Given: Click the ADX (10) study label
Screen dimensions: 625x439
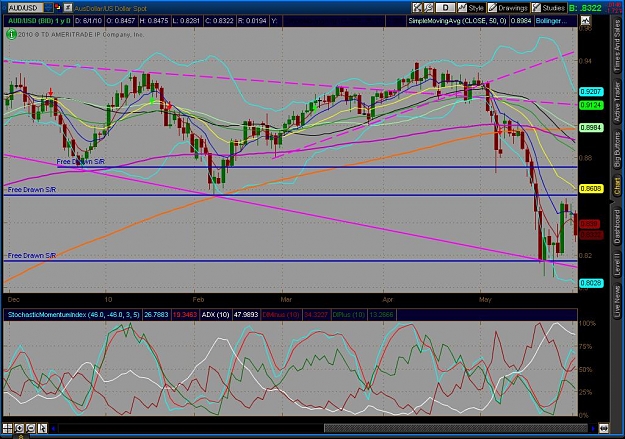Looking at the screenshot, I should point(215,315).
